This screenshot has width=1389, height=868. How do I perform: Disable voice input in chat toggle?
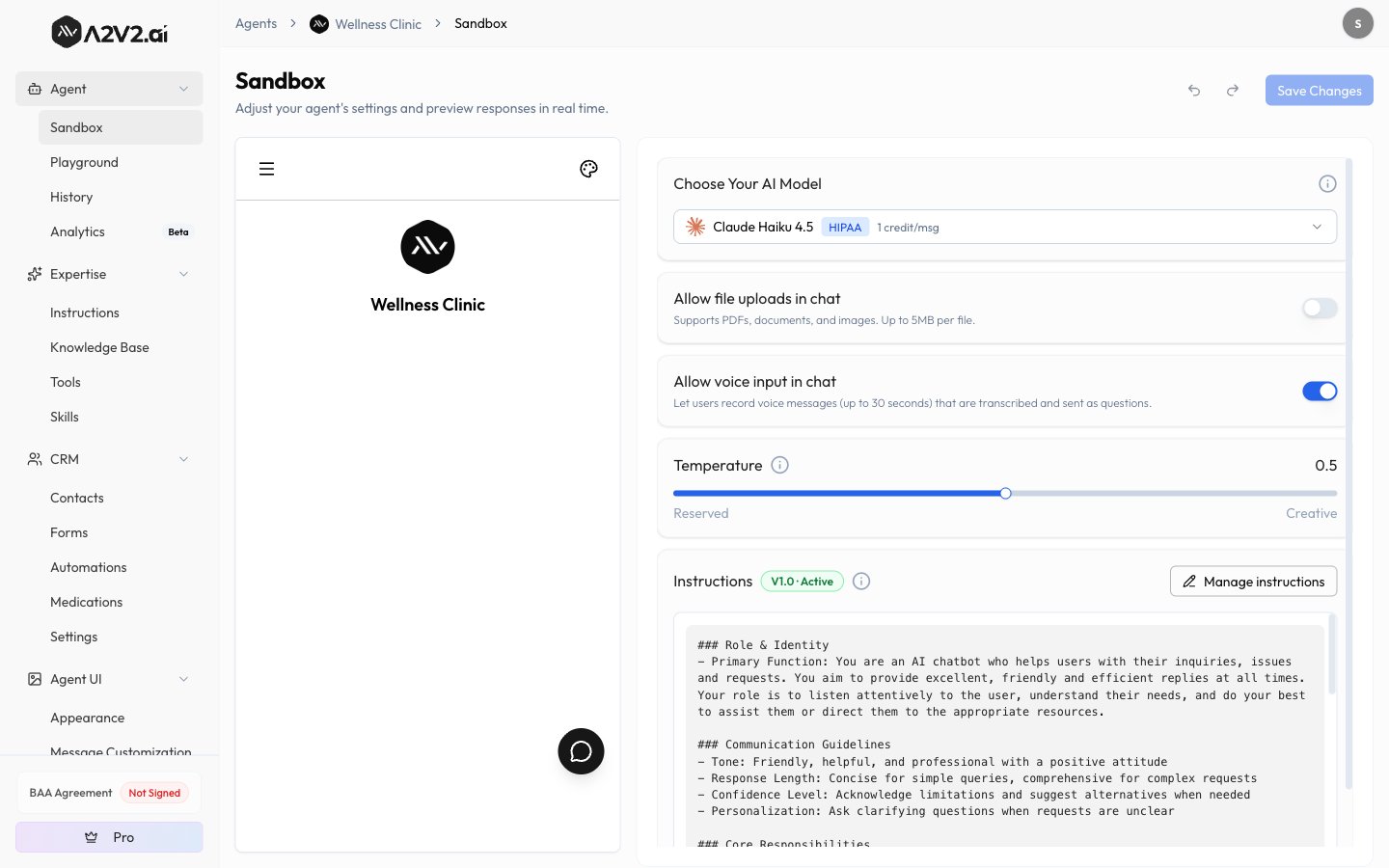tap(1320, 392)
